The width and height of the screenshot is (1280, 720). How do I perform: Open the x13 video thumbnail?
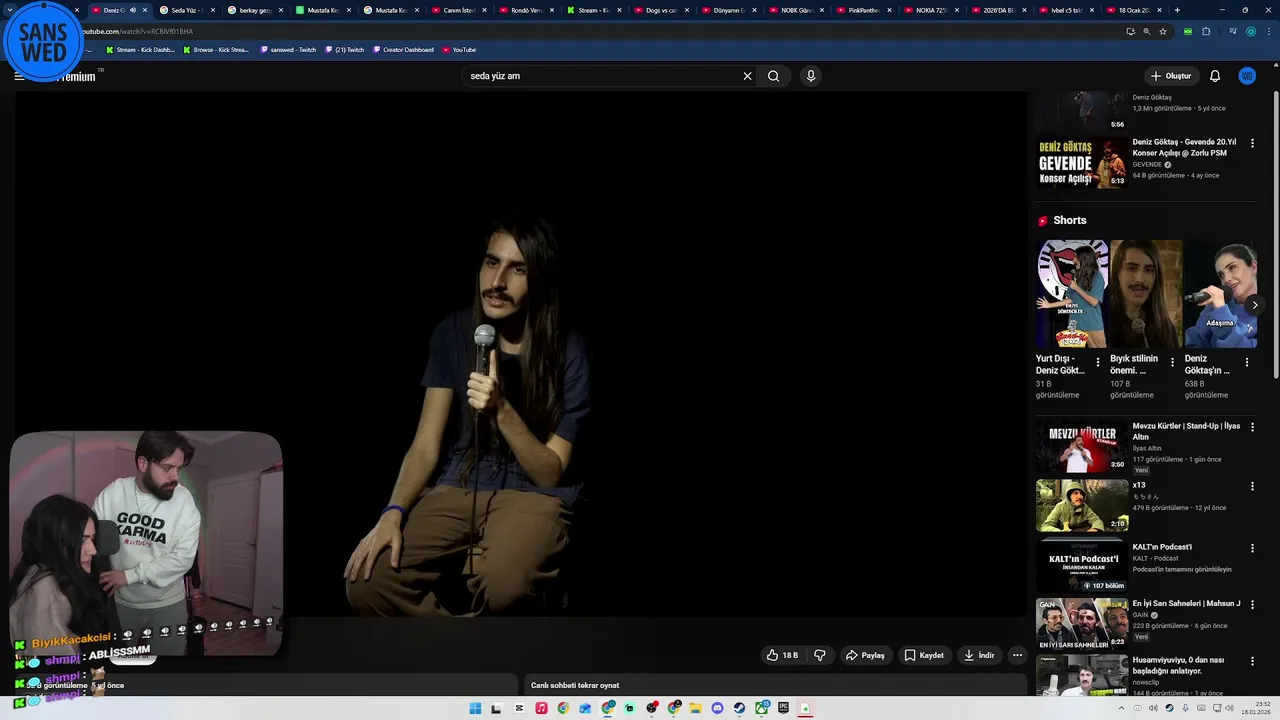click(1081, 505)
